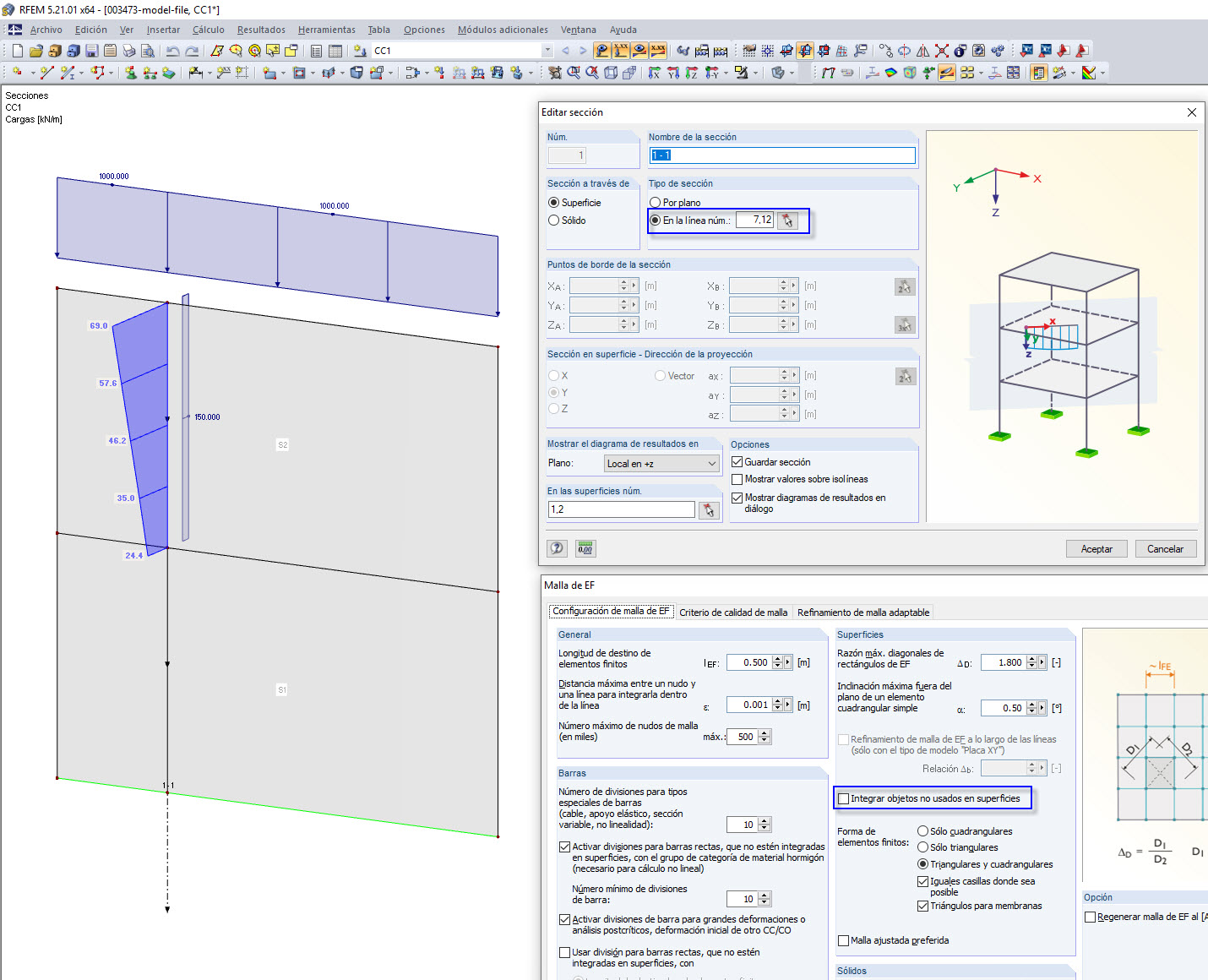Increase the Número mínimo de divisiones de barra value

click(765, 896)
